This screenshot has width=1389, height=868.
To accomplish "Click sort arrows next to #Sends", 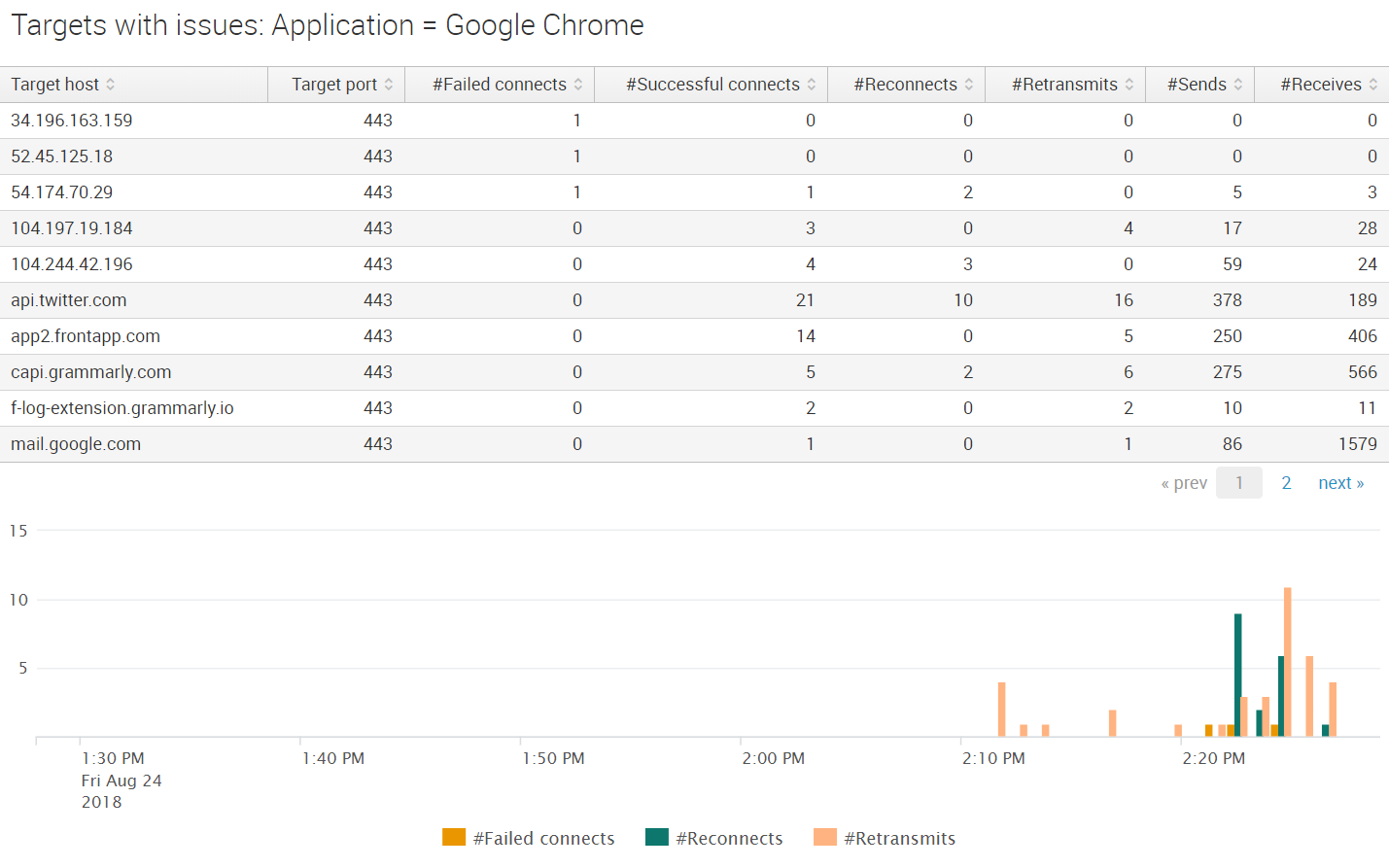I will 1238,85.
